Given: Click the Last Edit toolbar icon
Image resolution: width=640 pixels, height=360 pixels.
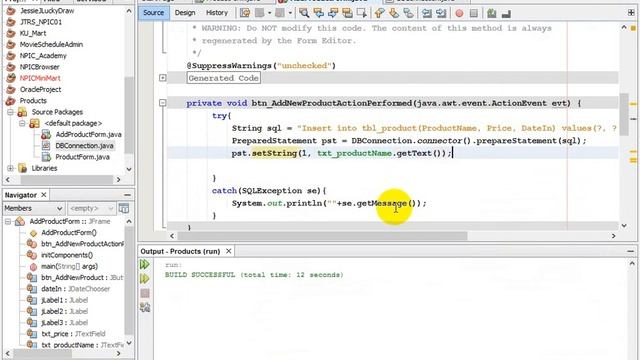Looking at the screenshot, I should pyautogui.click(x=245, y=13).
